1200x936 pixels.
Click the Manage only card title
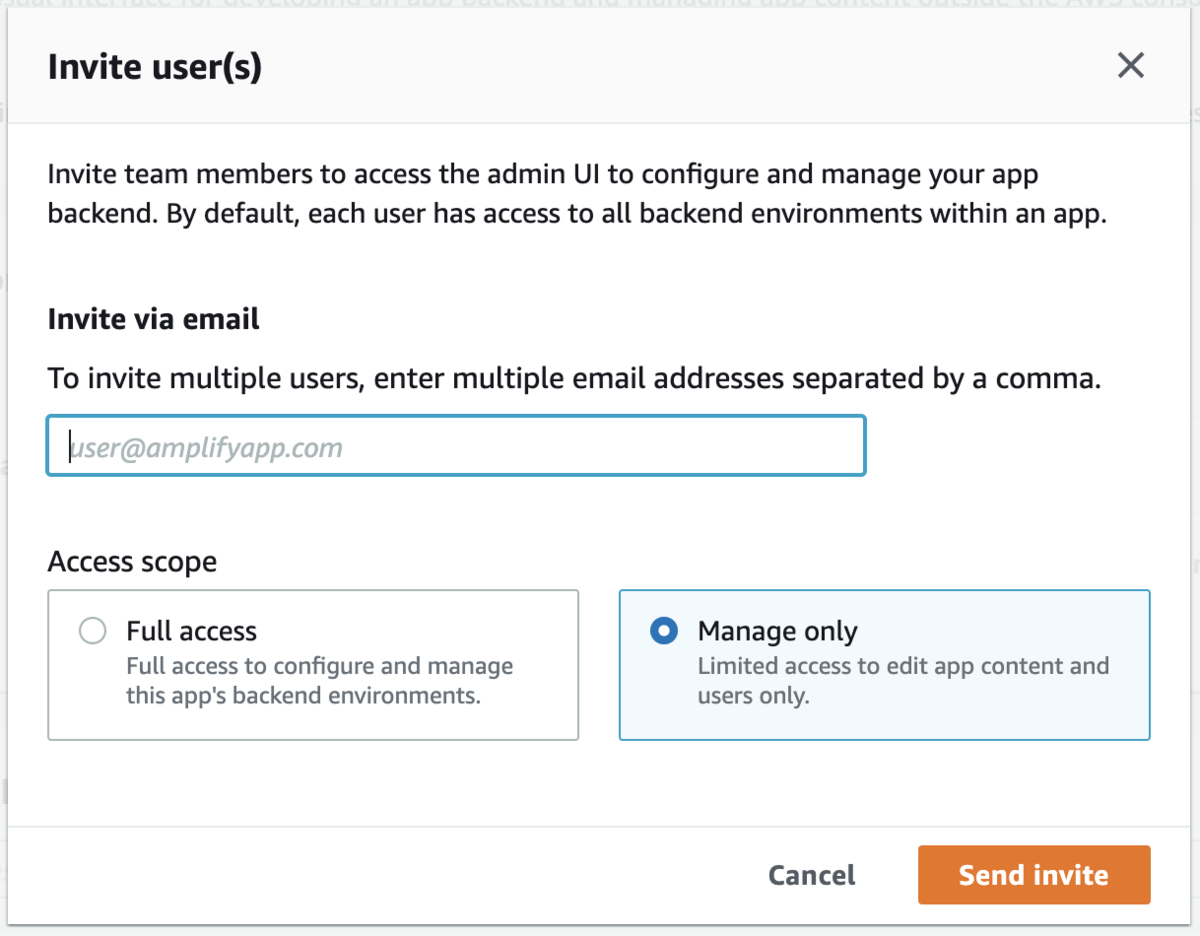coord(777,631)
